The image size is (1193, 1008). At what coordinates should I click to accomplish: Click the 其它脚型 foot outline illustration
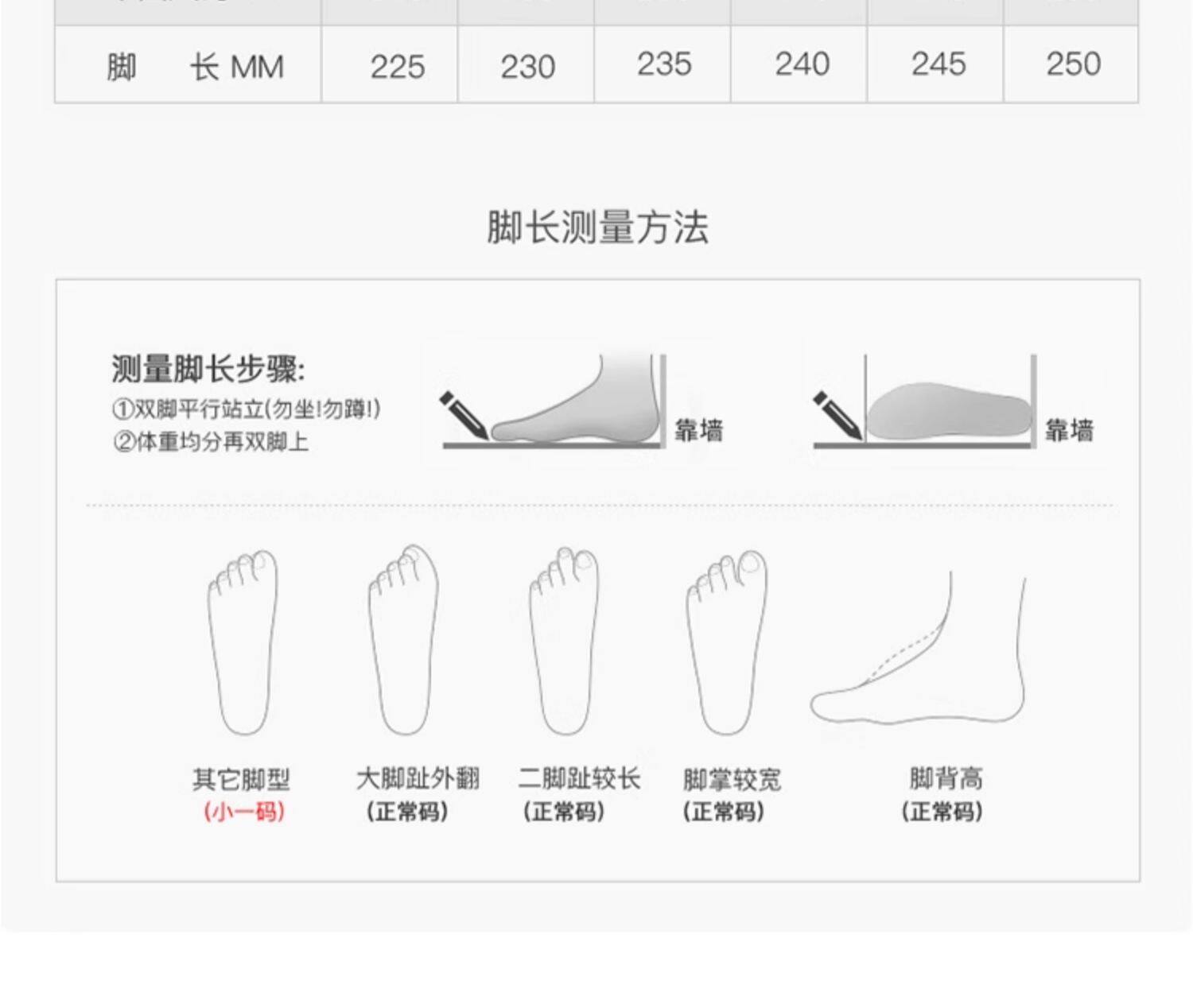(x=243, y=642)
